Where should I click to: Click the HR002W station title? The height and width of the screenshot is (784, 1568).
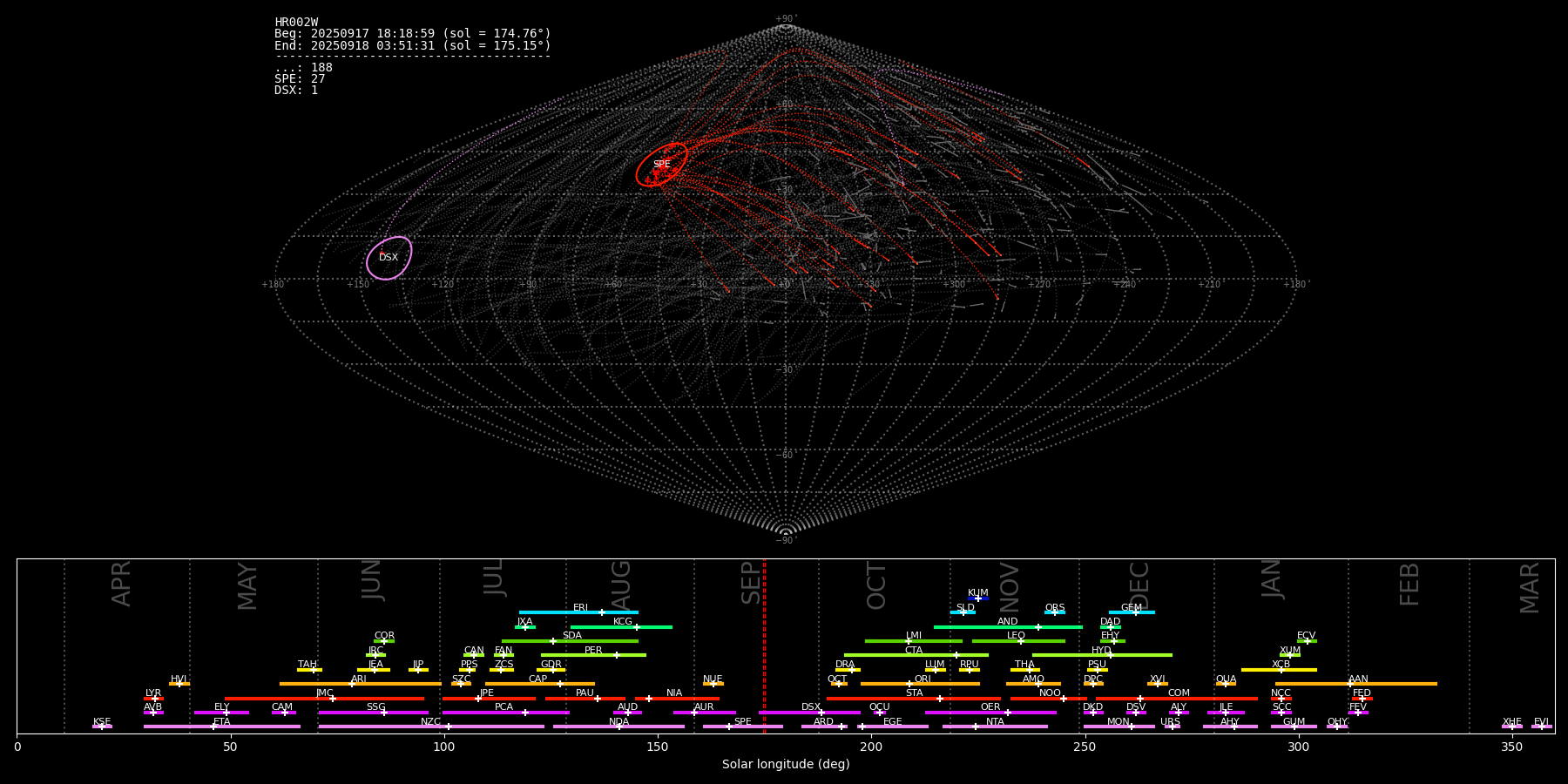(296, 23)
